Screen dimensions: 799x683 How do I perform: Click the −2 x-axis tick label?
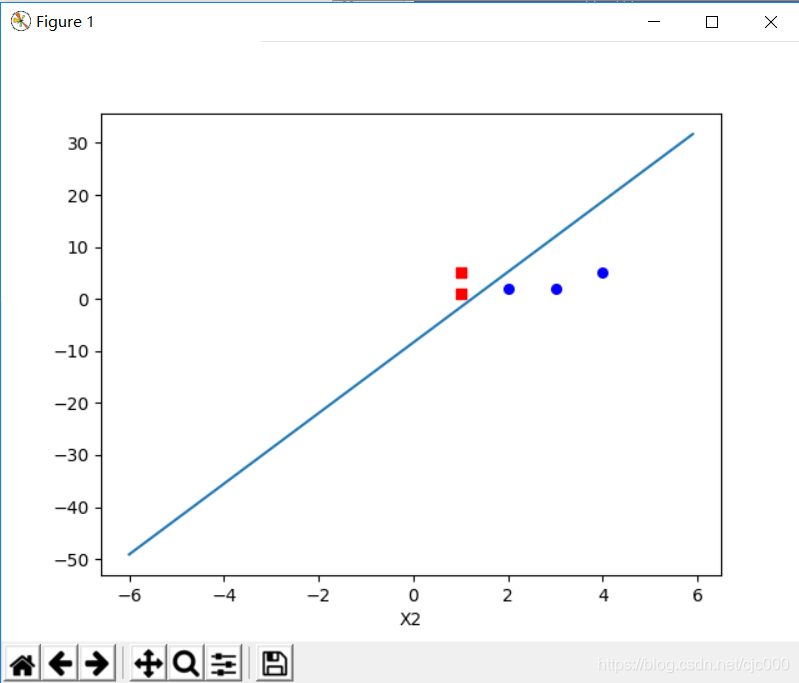click(x=319, y=595)
